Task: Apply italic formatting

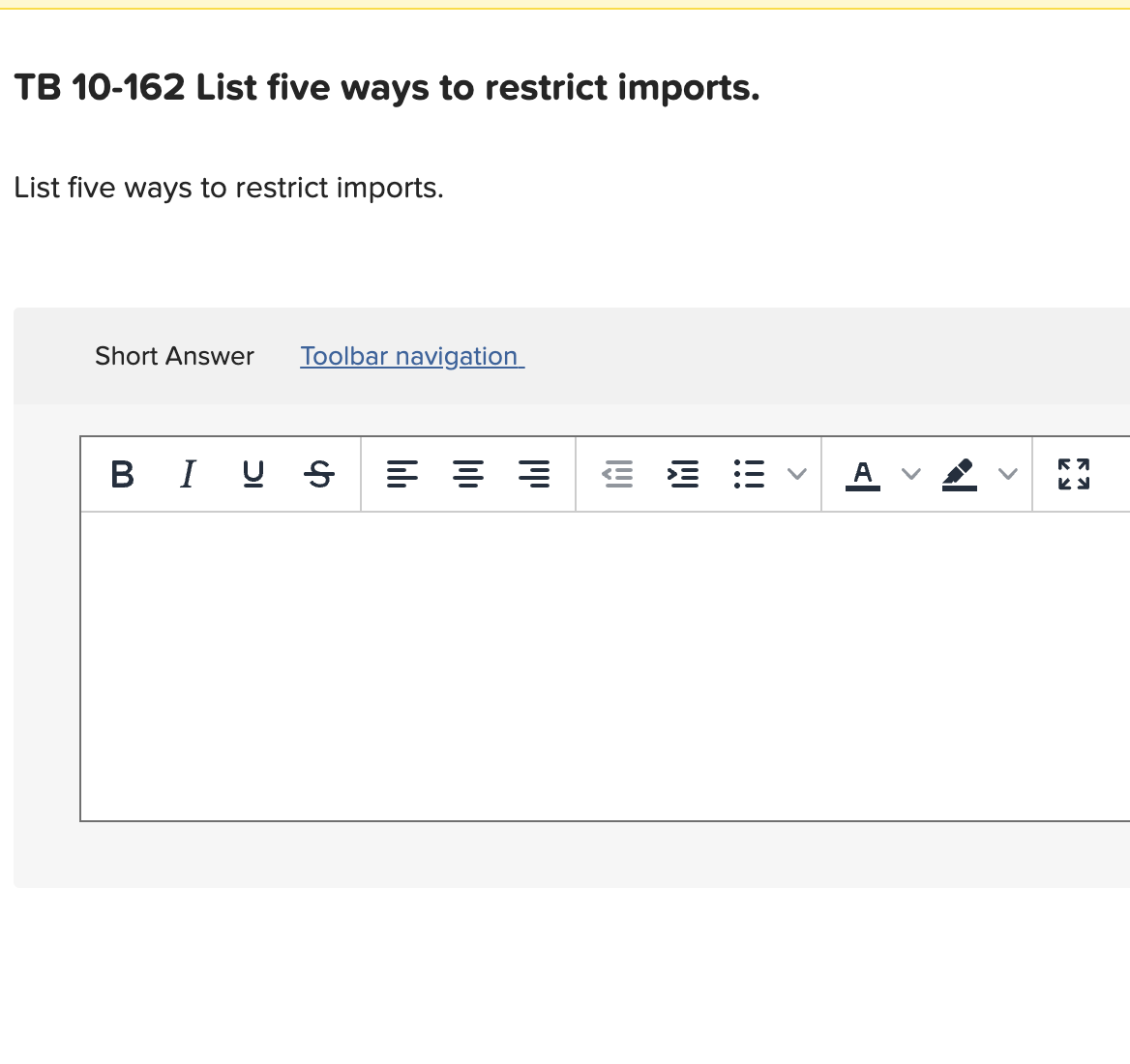Action: pyautogui.click(x=188, y=474)
